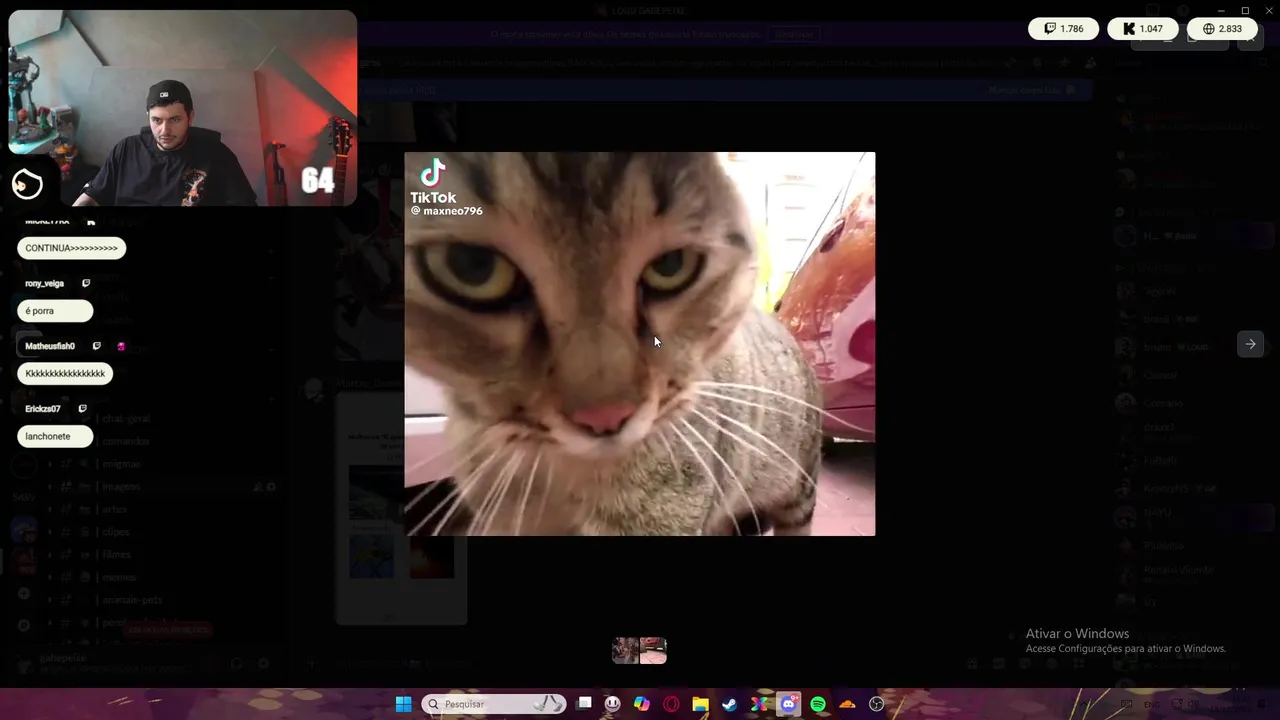This screenshot has height=720, width=1280.
Task: Click the streamer webcam feed
Action: coord(183,108)
